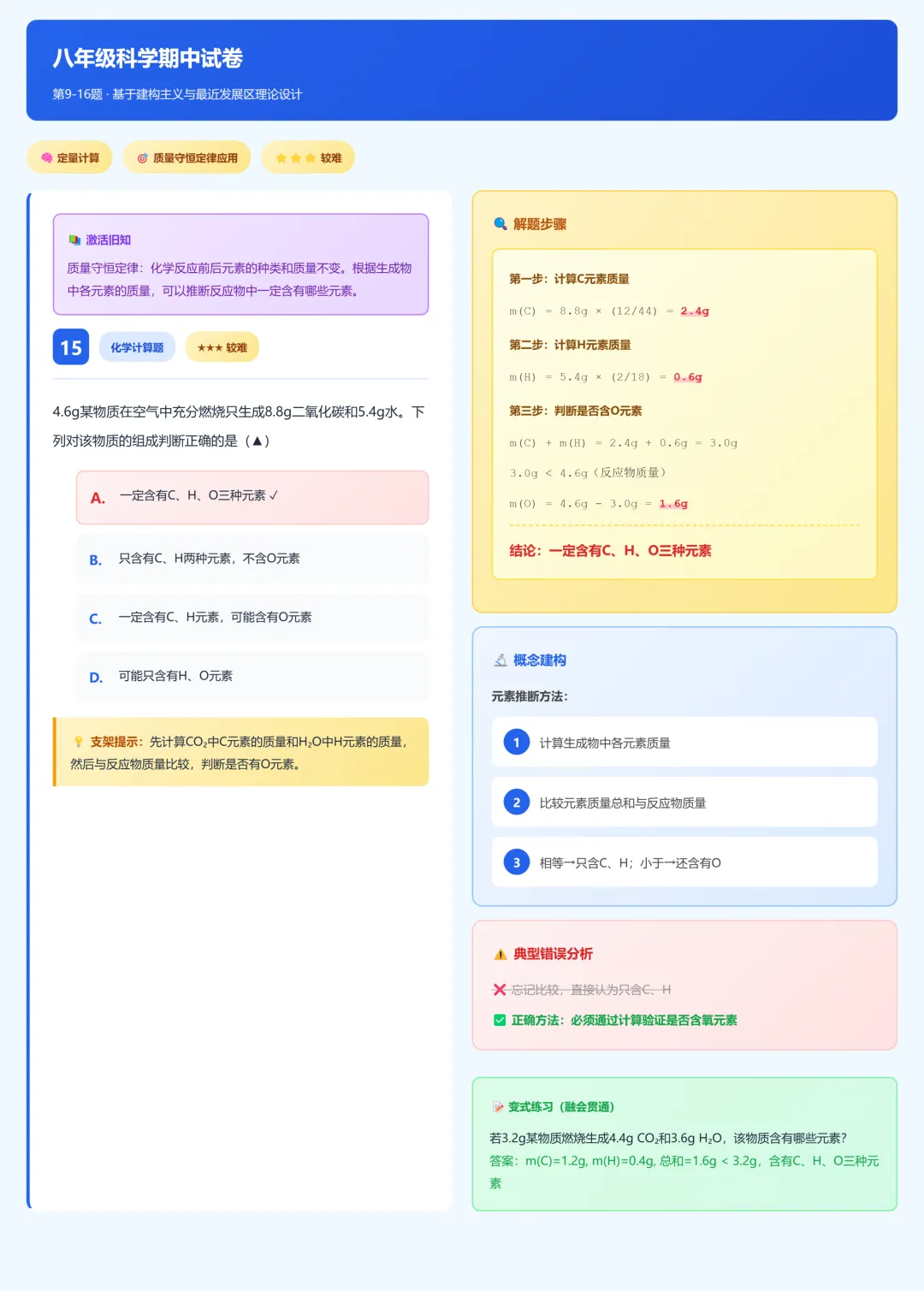
Task: Click the question number 15 badge
Action: click(x=70, y=347)
